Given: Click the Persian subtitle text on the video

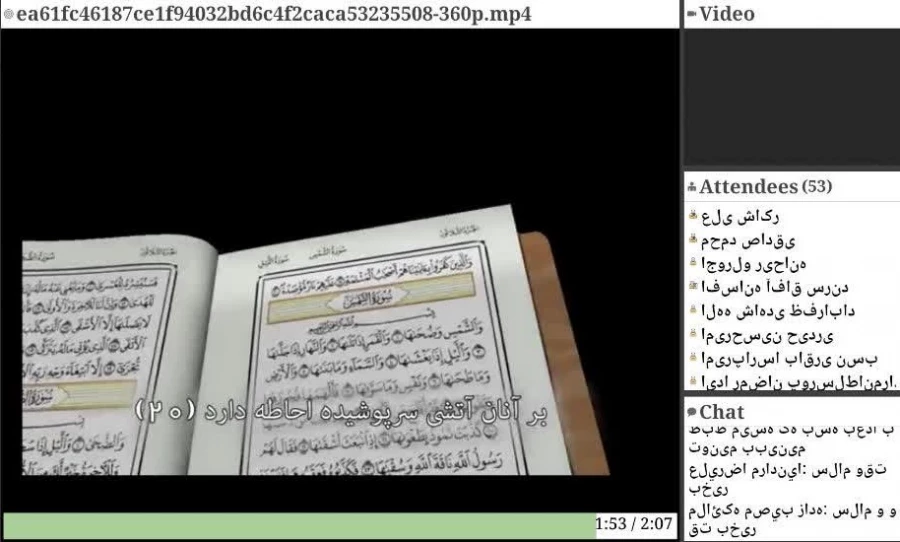Looking at the screenshot, I should point(342,409).
